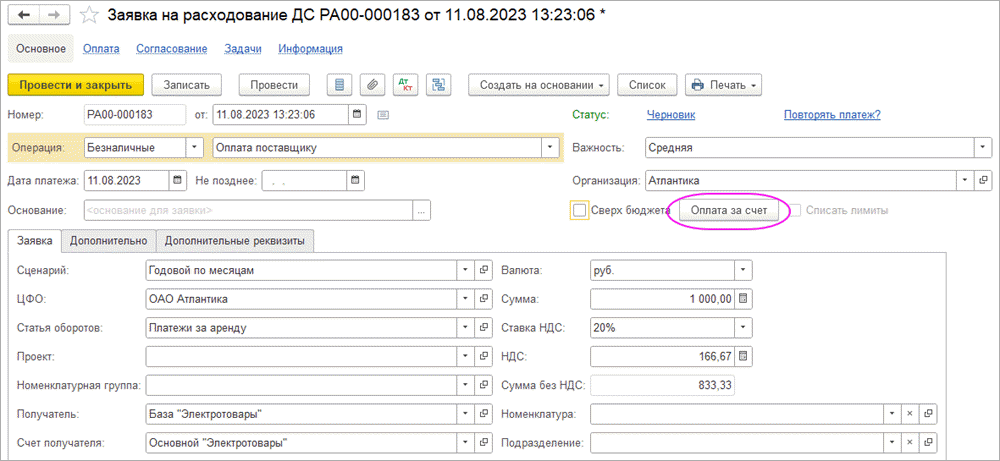
Task: Tick the Списать лимиты checkbox
Action: point(795,210)
